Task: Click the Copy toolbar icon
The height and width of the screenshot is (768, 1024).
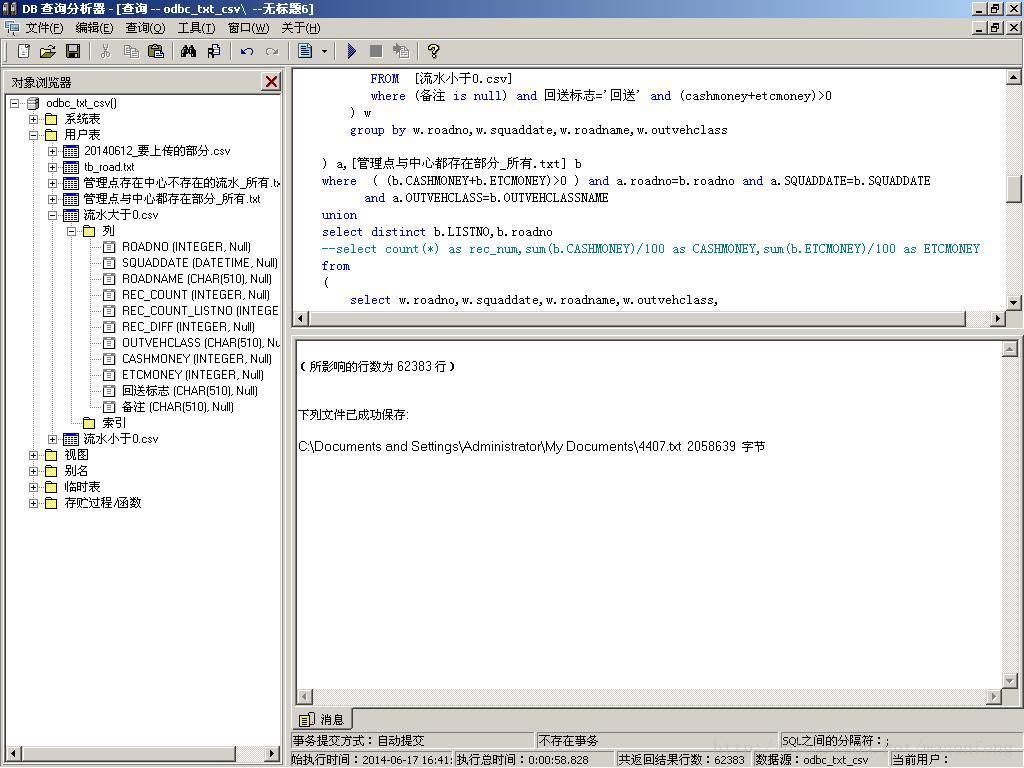Action: coord(131,51)
